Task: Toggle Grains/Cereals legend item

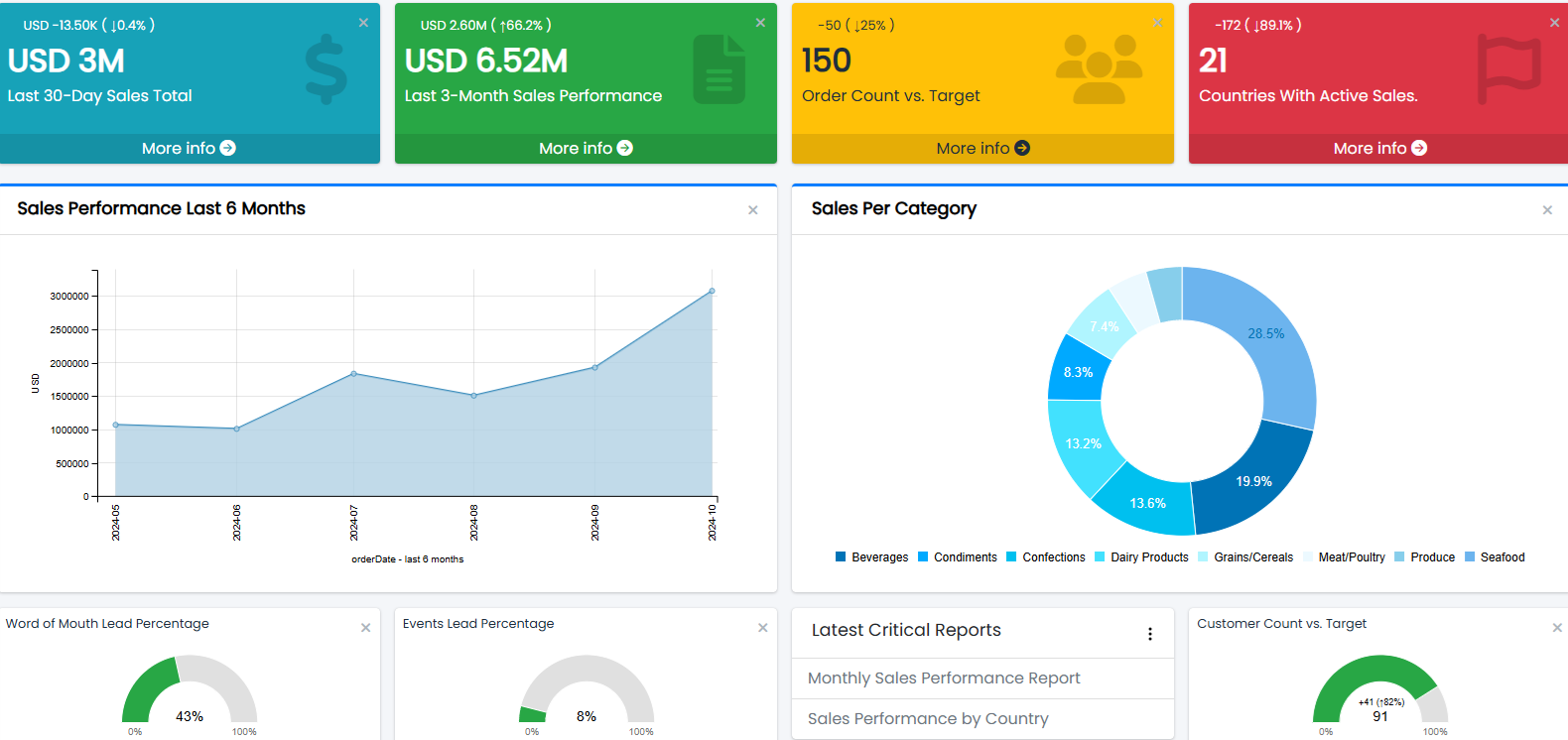Action: tap(1245, 557)
